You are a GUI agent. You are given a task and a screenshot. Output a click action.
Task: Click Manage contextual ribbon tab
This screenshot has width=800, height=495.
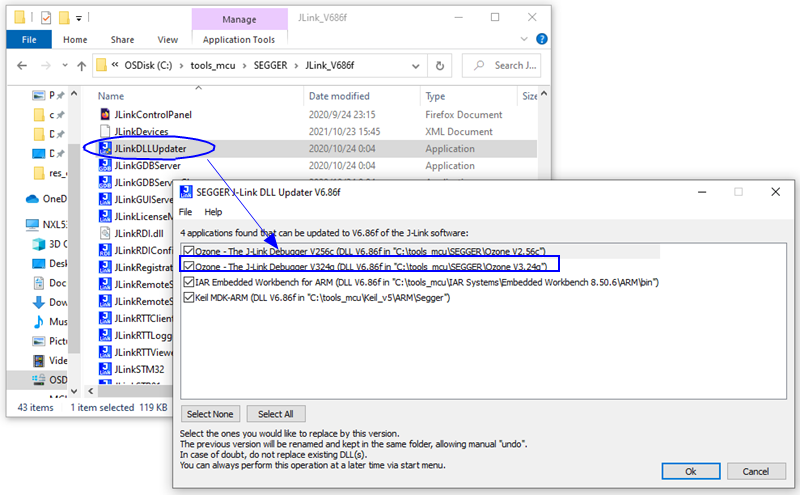pyautogui.click(x=239, y=19)
